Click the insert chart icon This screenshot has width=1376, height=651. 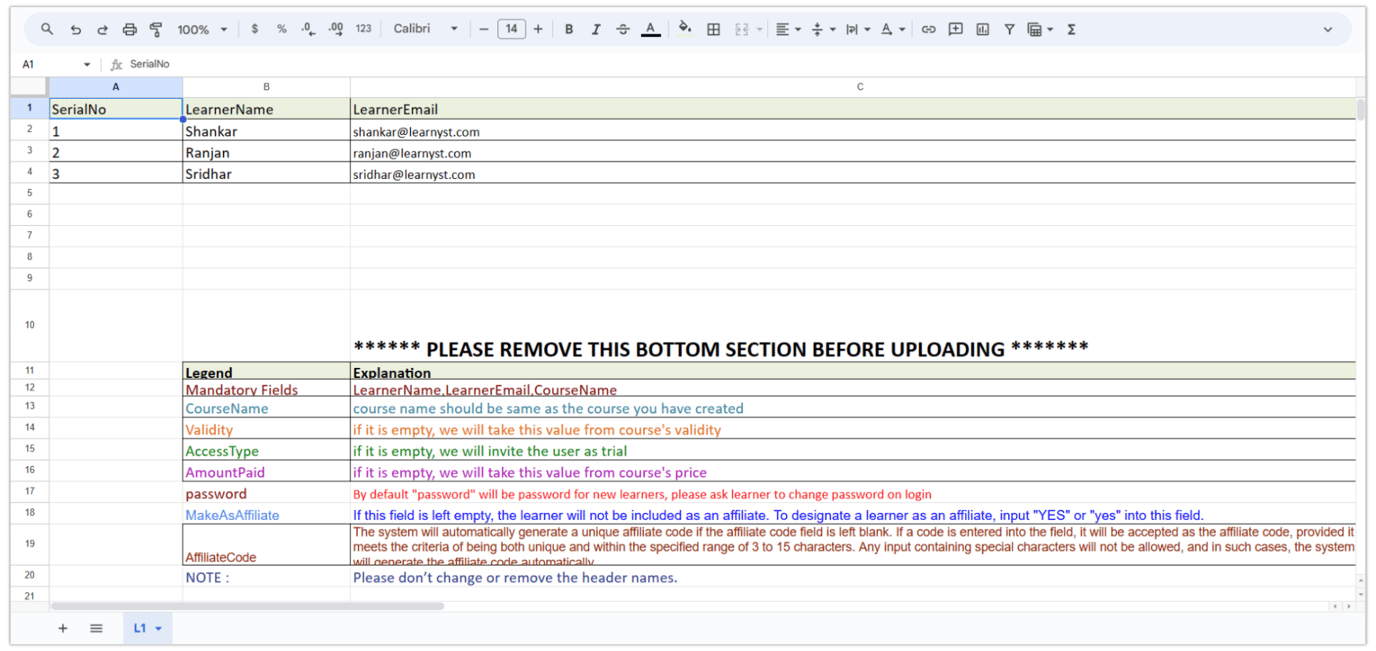(982, 29)
